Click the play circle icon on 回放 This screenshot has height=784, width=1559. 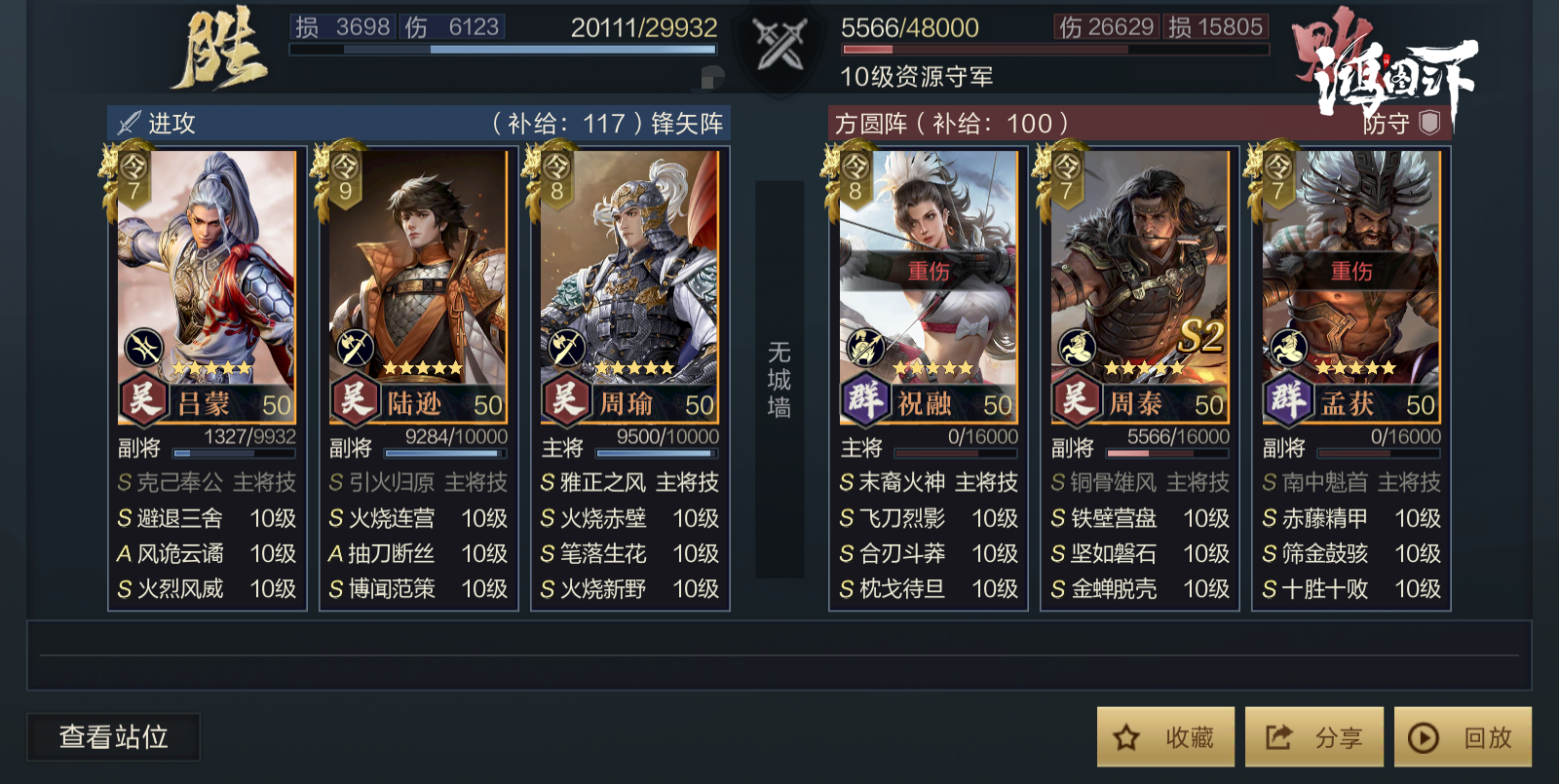1424,737
